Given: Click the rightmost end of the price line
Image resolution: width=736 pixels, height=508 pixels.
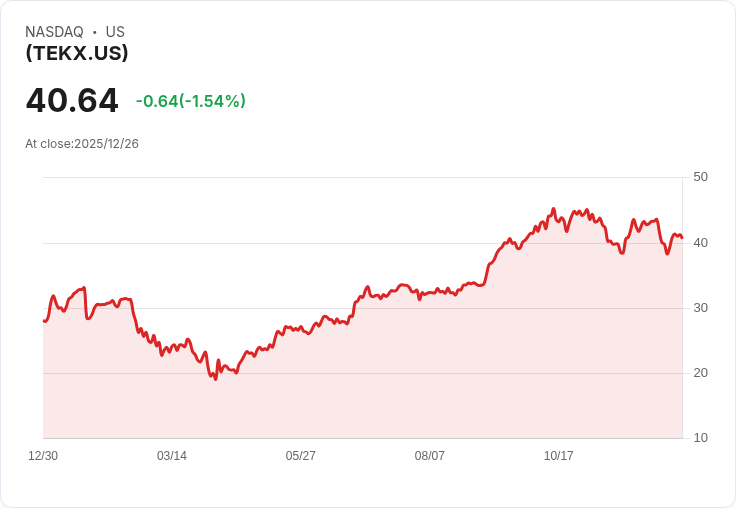Looking at the screenshot, I should coord(682,238).
